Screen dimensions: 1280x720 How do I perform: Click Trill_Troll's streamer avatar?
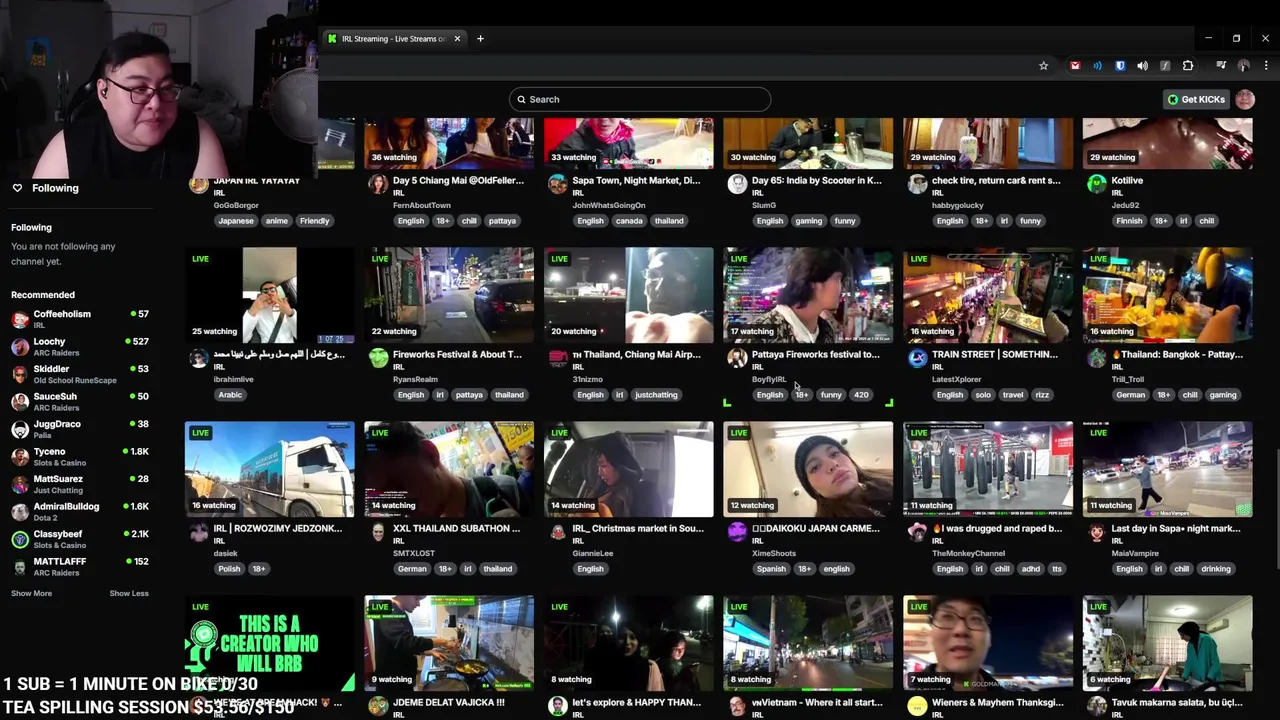click(x=1097, y=358)
